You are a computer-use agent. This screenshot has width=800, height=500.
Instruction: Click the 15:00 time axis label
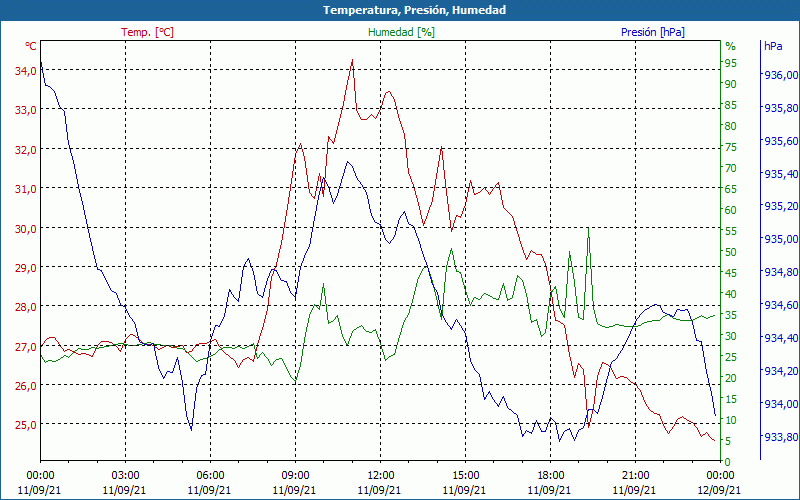pyautogui.click(x=465, y=476)
